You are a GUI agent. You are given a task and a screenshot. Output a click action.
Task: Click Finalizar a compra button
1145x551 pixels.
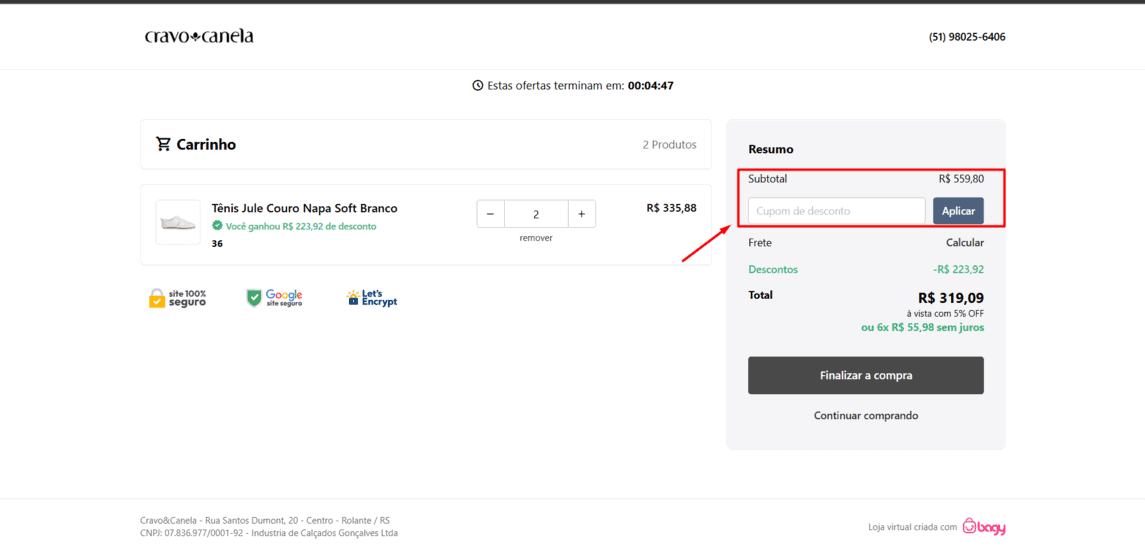tap(865, 375)
